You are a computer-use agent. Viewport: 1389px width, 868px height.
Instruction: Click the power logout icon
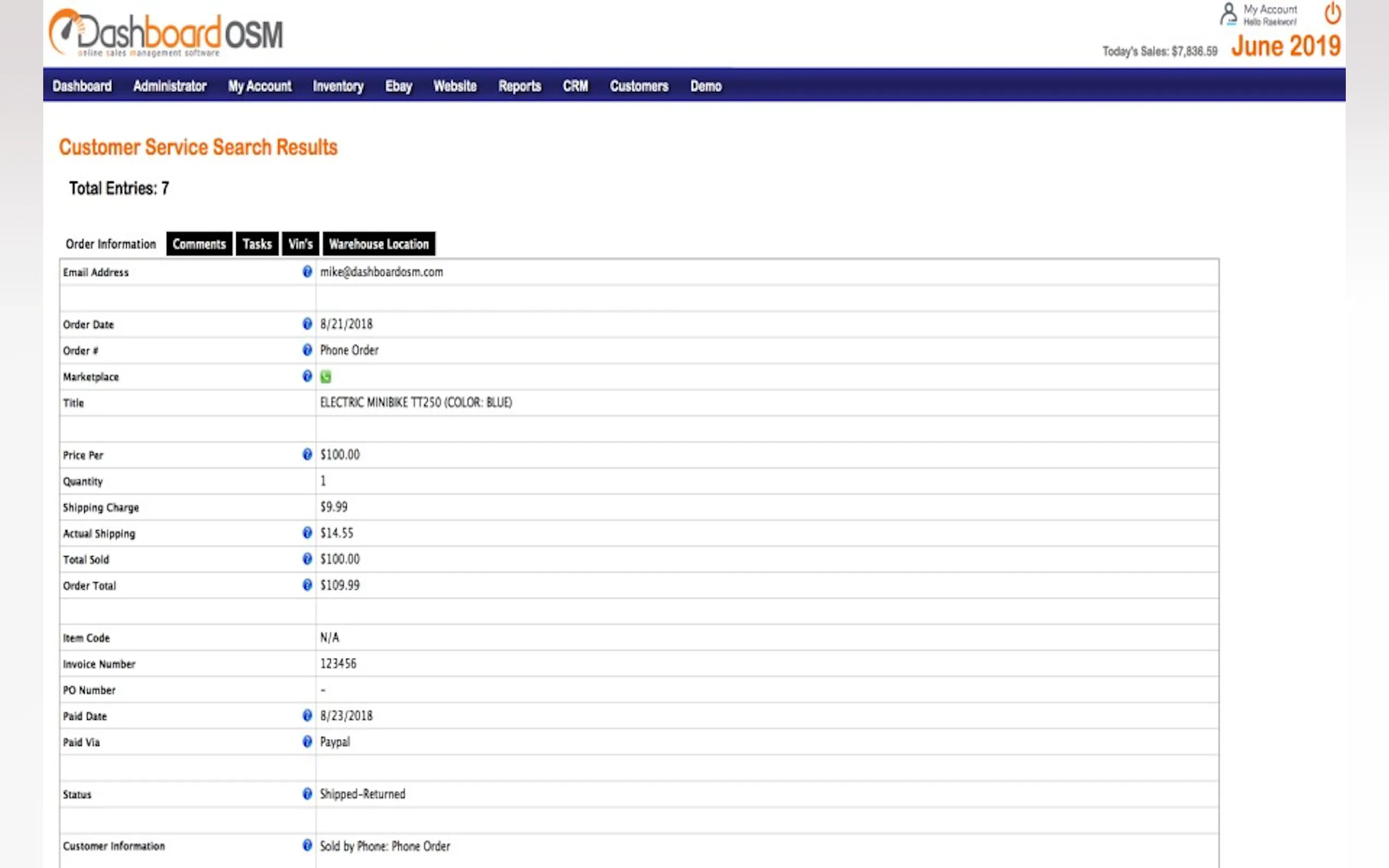click(1332, 14)
